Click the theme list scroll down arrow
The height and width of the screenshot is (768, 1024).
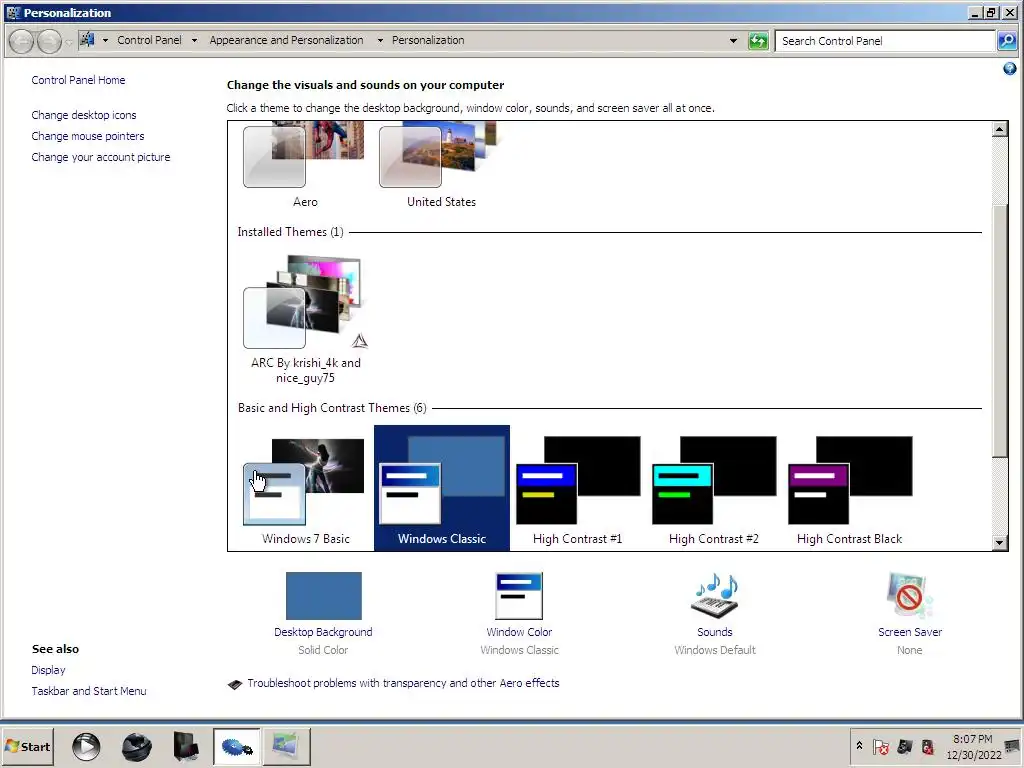point(999,542)
